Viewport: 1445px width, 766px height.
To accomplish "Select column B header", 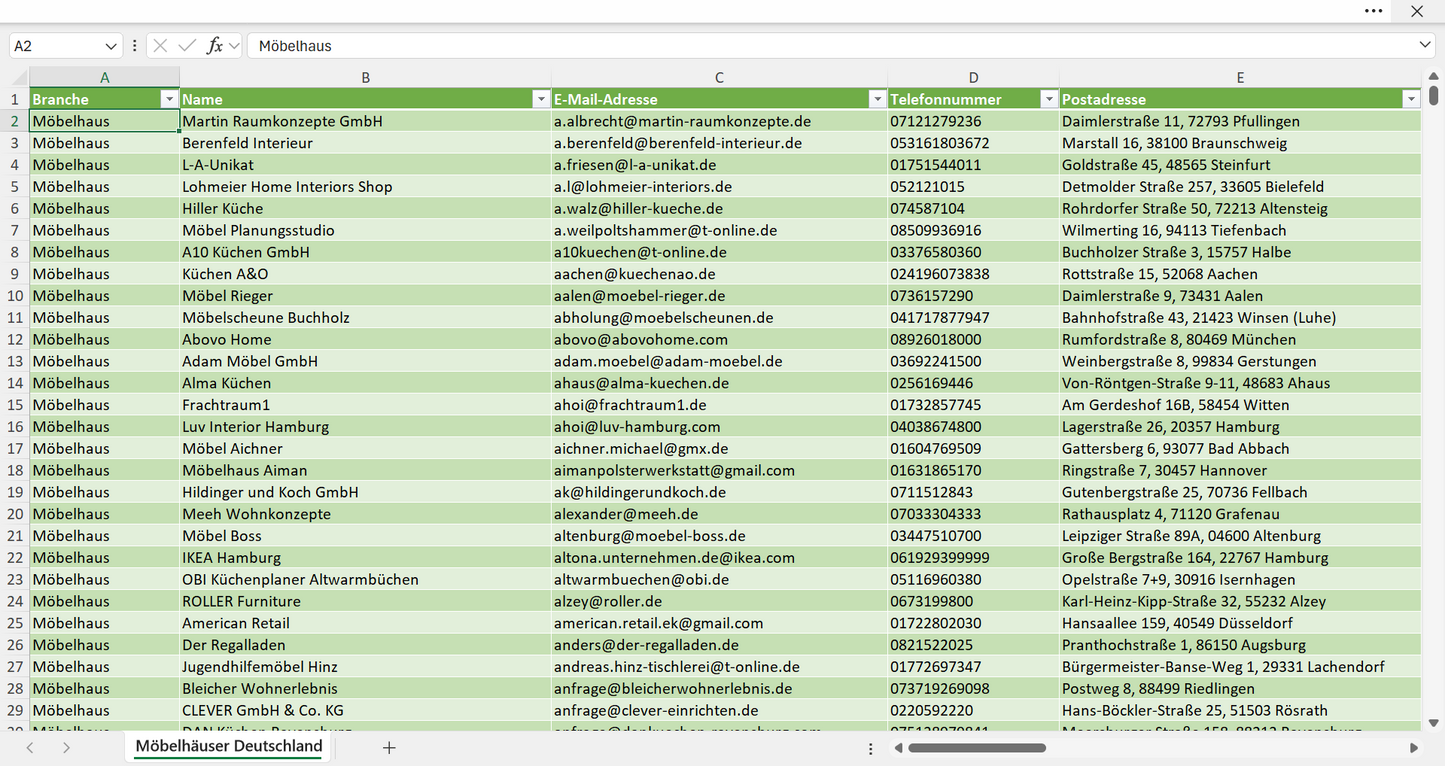I will click(365, 77).
